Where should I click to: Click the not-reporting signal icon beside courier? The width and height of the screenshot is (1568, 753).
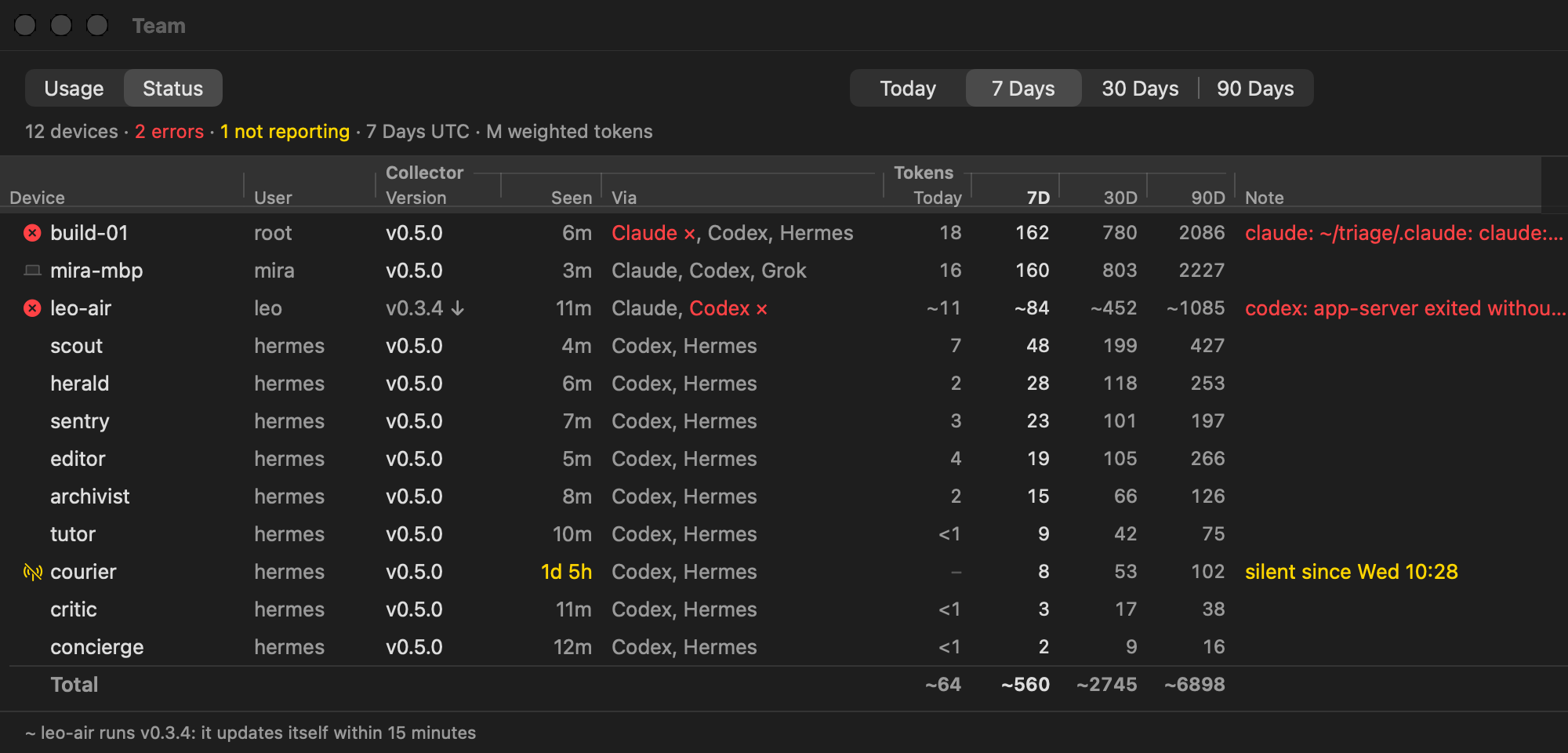click(32, 572)
